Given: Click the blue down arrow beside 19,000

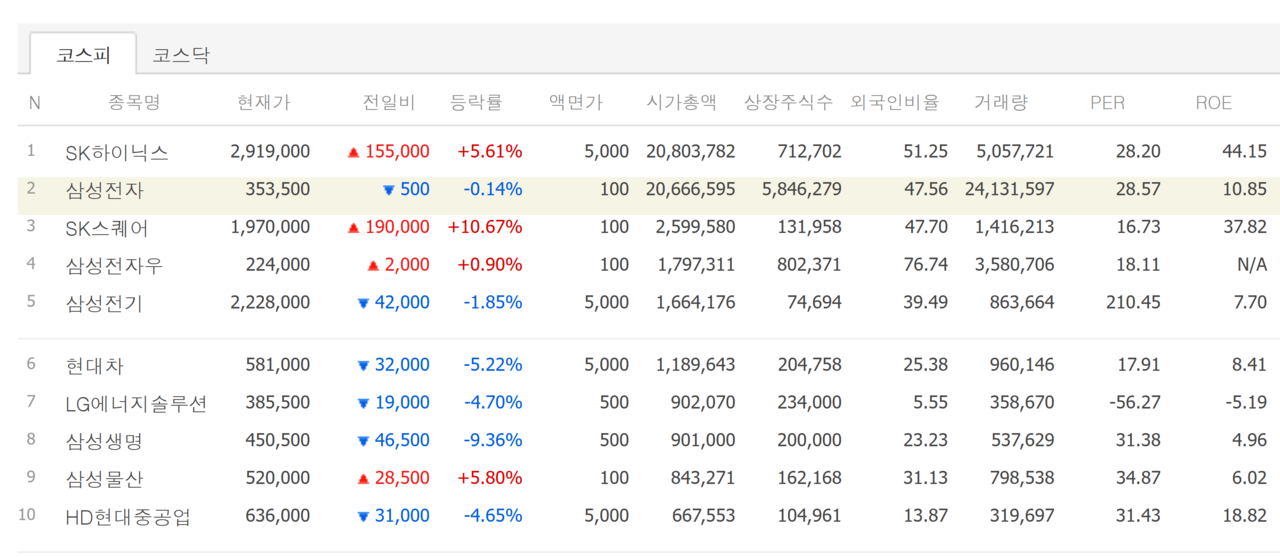Looking at the screenshot, I should [363, 404].
